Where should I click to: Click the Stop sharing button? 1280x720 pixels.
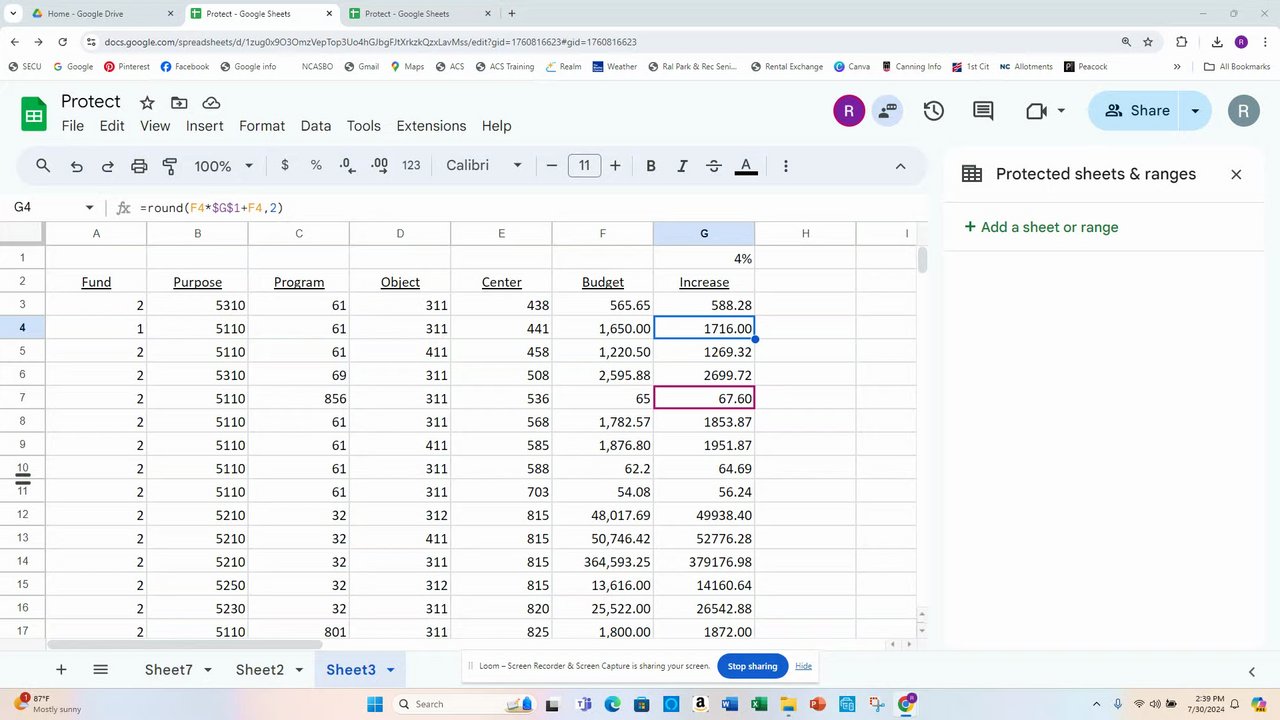pyautogui.click(x=752, y=666)
